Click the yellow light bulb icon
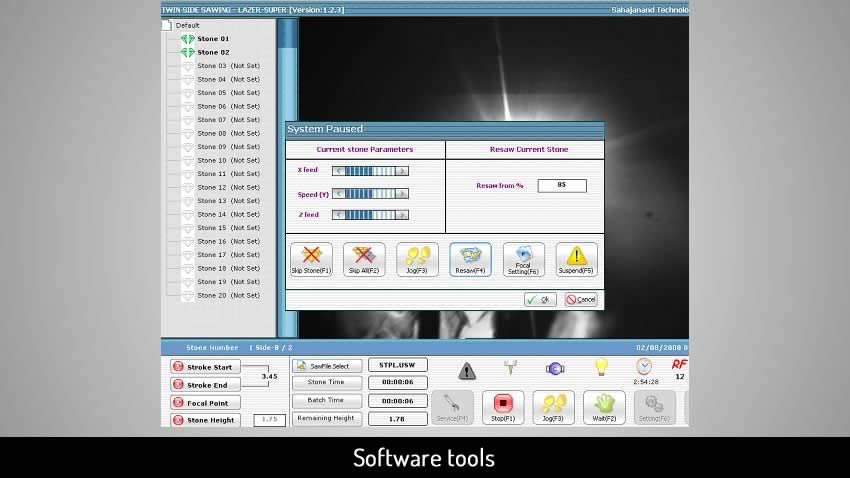The image size is (850, 478). [x=601, y=368]
